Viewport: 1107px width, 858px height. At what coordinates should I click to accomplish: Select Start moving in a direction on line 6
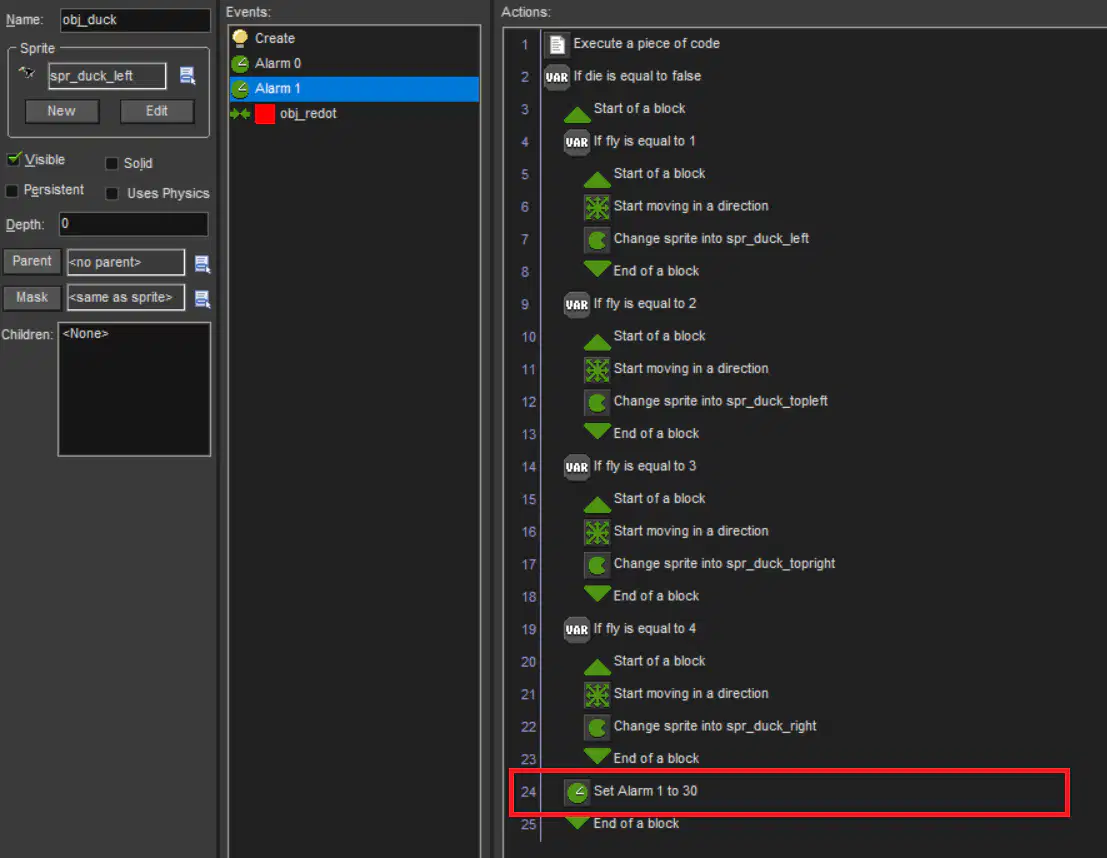tap(676, 206)
